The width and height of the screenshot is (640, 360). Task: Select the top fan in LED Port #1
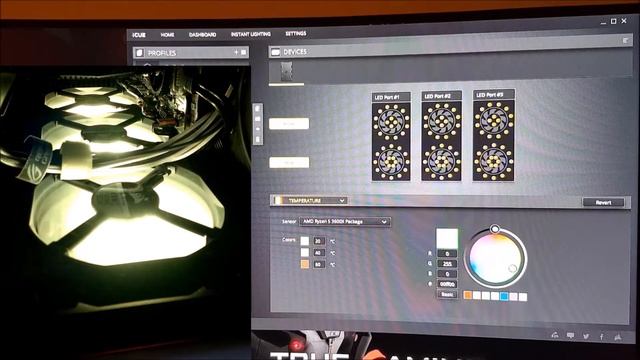(x=391, y=122)
